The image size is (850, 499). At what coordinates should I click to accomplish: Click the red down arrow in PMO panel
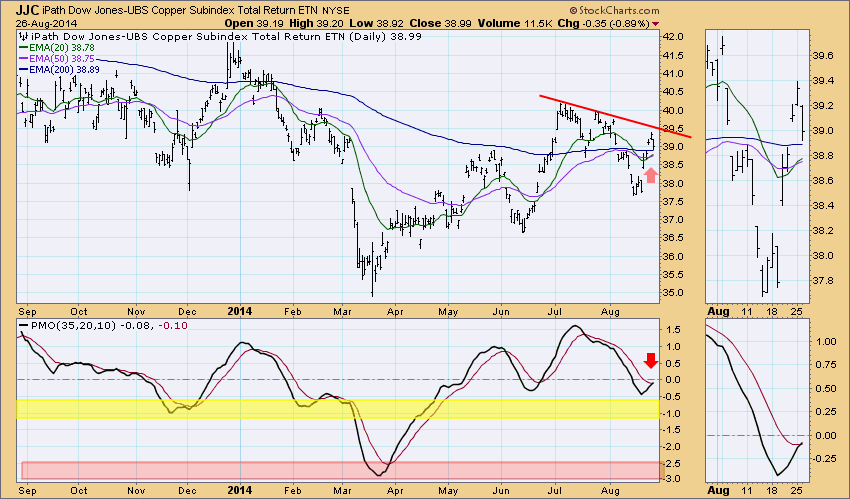[650, 361]
